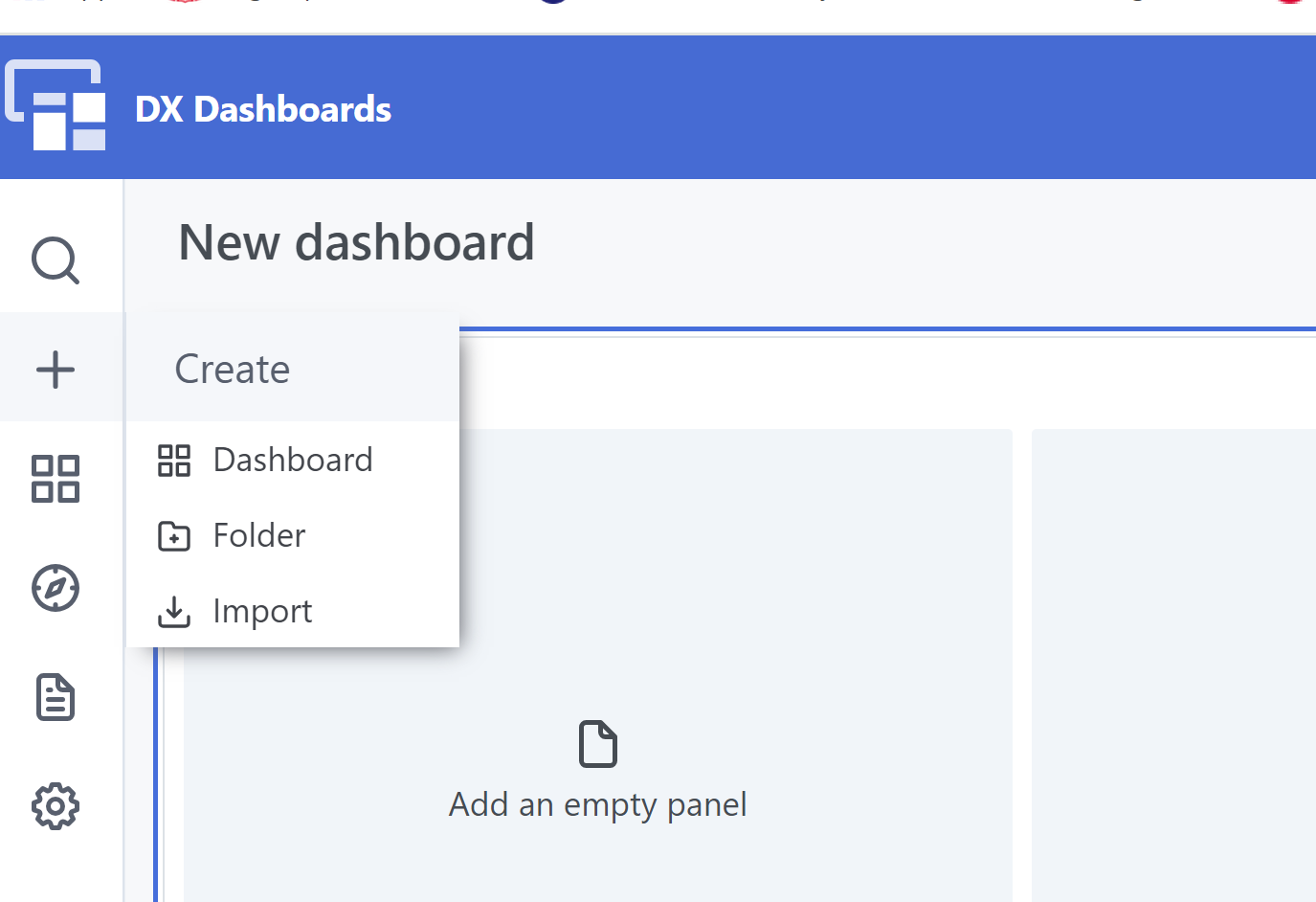Select Dashboard from the Create menu
This screenshot has height=902, width=1316.
[293, 461]
